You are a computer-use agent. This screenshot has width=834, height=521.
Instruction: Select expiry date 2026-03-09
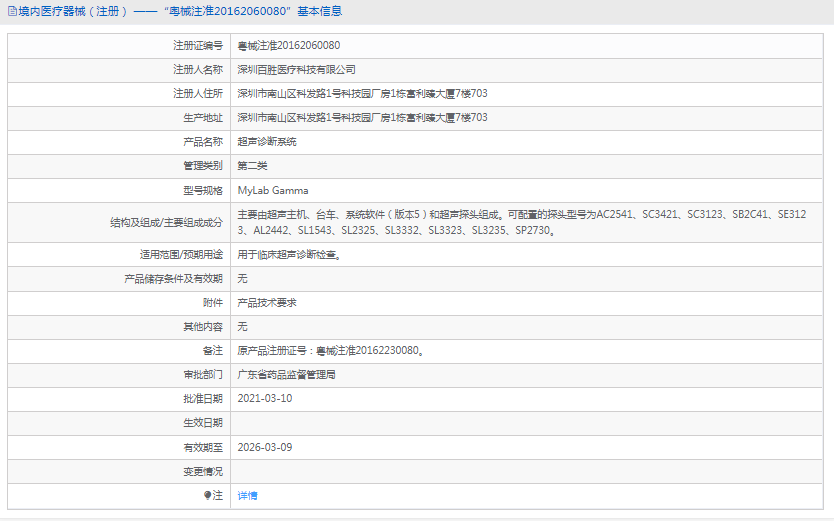265,447
